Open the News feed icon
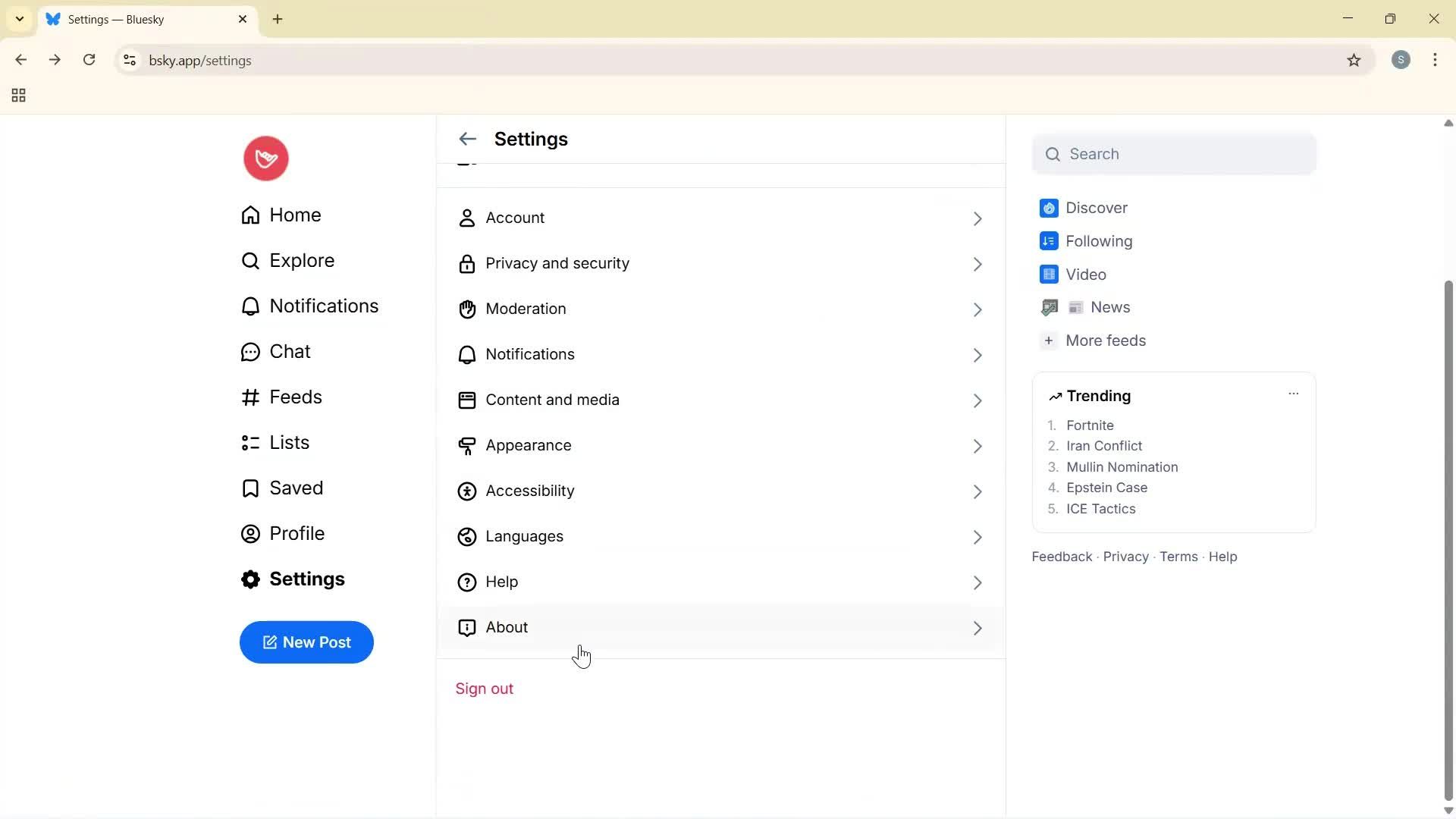Image resolution: width=1456 pixels, height=819 pixels. point(1050,307)
